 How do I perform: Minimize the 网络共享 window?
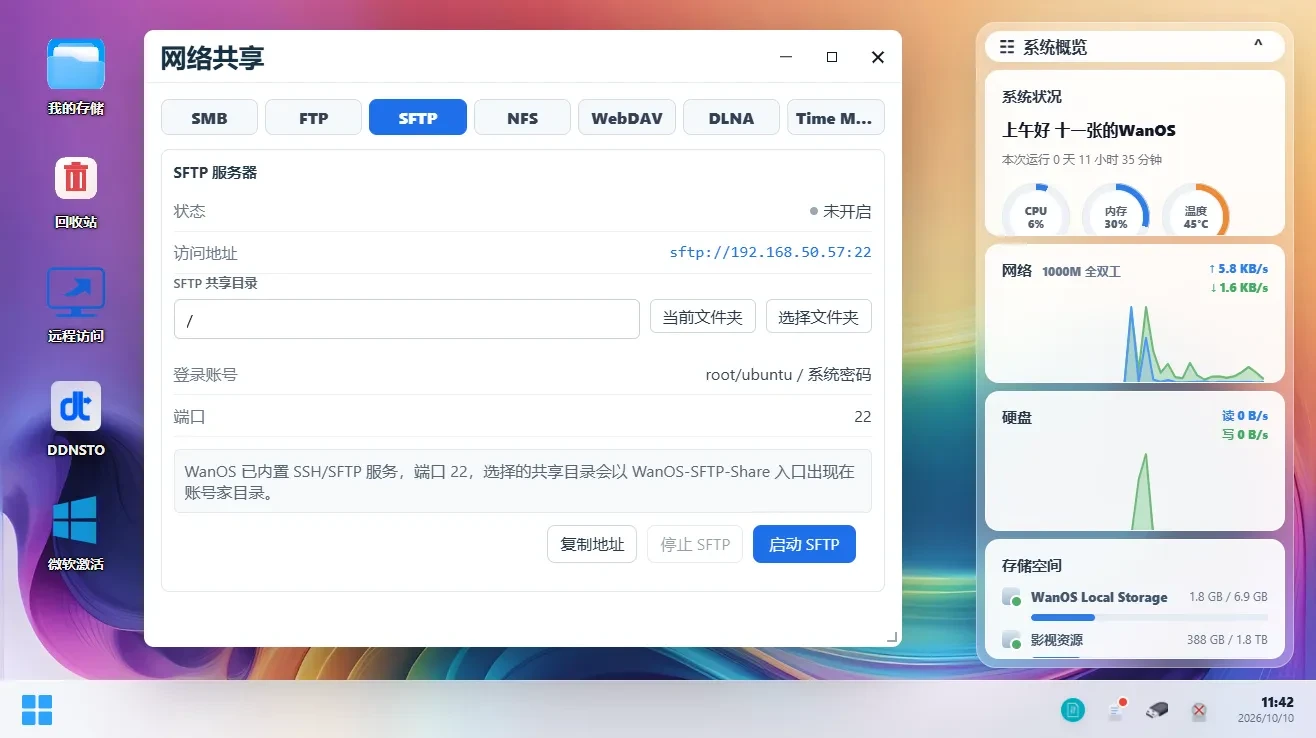(786, 58)
